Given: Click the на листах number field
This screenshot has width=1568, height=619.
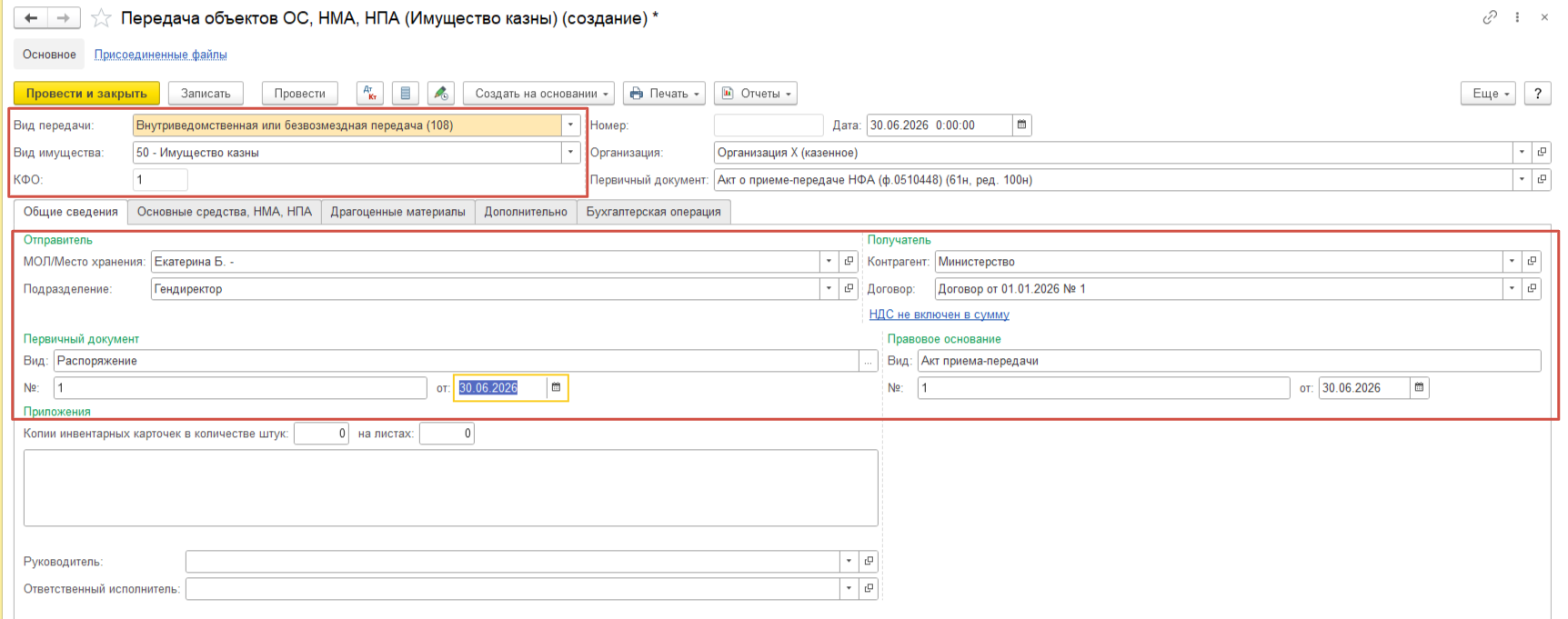Looking at the screenshot, I should click(447, 434).
